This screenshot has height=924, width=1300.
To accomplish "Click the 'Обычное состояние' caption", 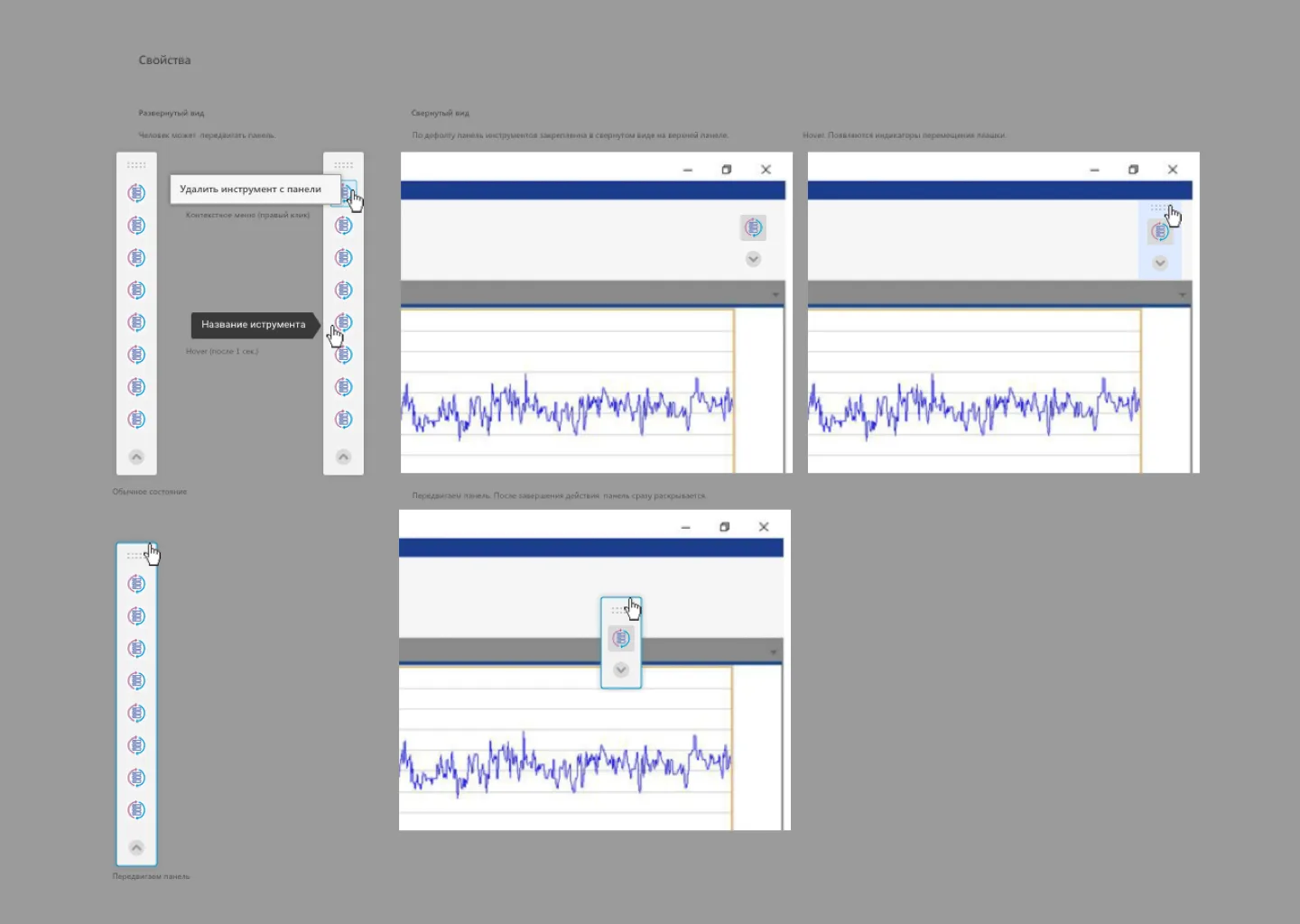I will (x=150, y=492).
